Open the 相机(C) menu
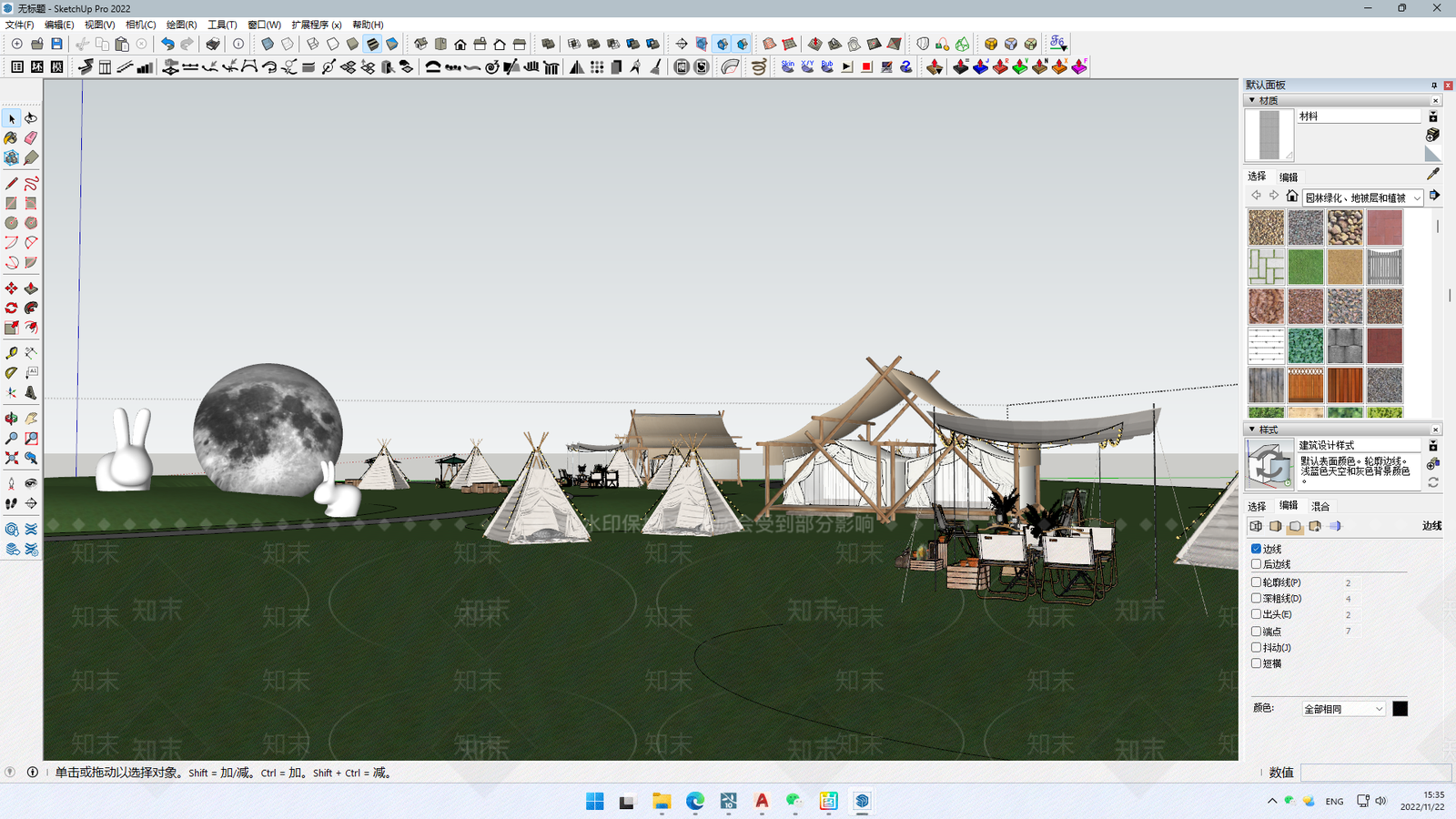 (140, 25)
